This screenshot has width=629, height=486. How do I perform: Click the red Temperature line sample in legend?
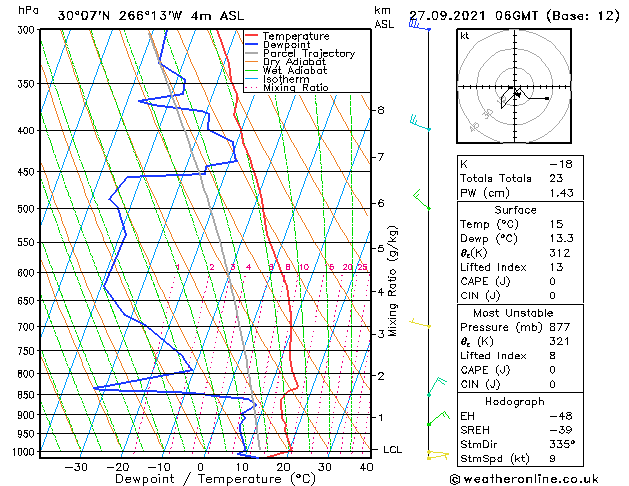coord(252,36)
